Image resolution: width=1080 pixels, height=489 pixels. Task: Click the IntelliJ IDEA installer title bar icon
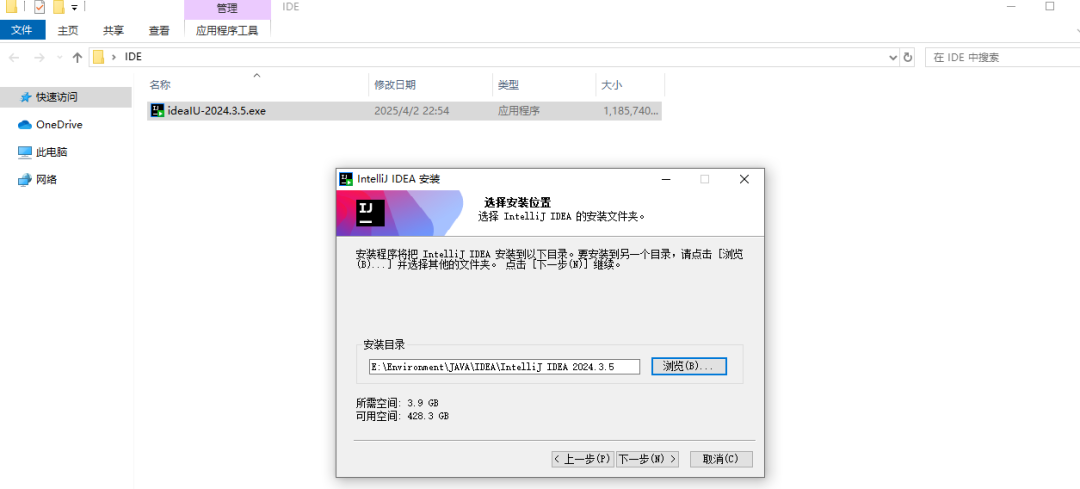point(346,179)
